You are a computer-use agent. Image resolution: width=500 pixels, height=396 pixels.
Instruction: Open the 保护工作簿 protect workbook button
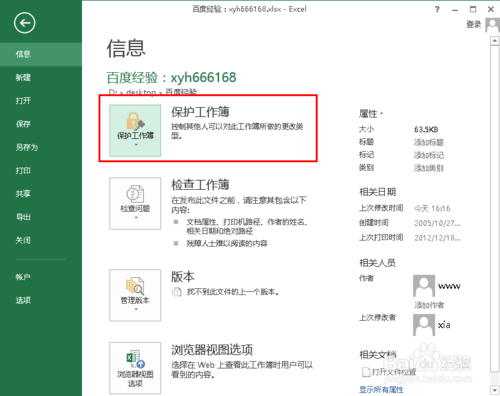pyautogui.click(x=135, y=130)
